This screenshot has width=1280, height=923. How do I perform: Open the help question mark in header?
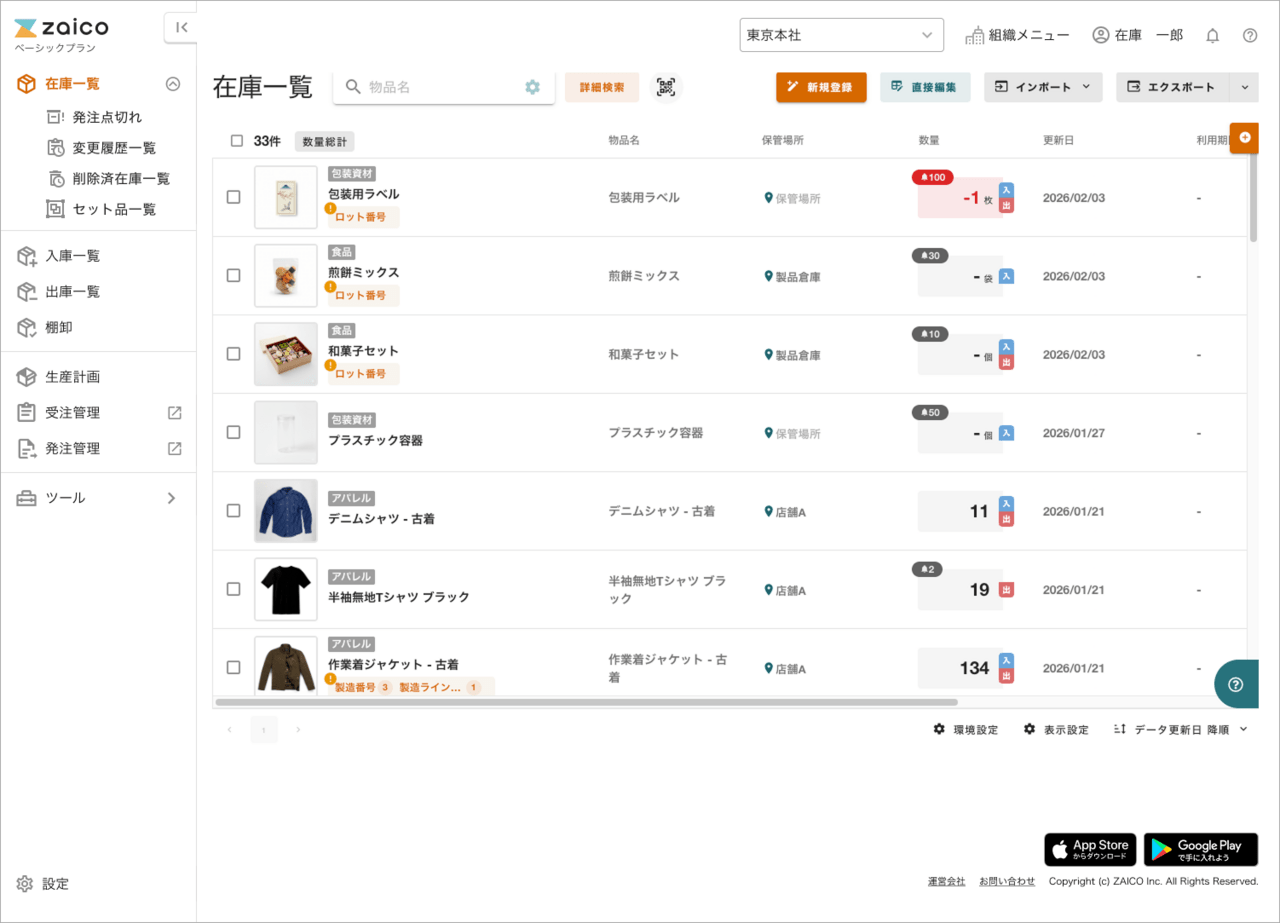pos(1249,36)
